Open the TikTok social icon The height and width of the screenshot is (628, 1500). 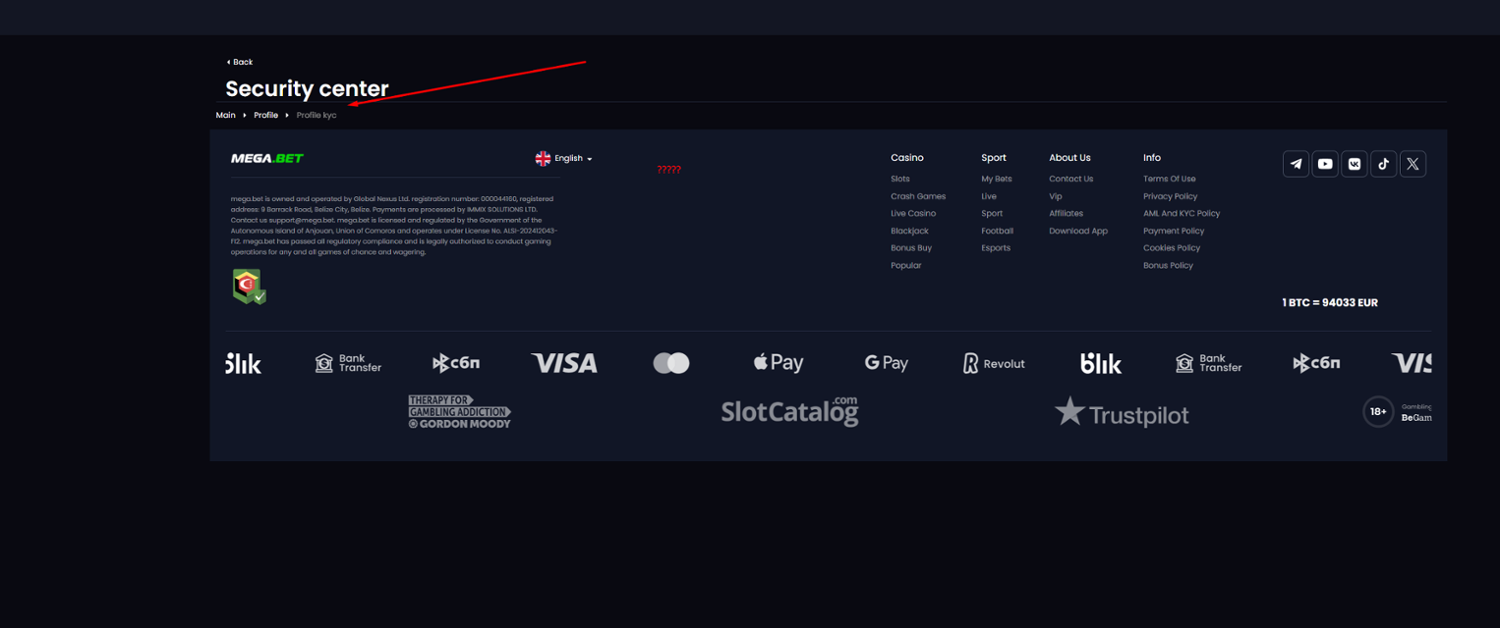pyautogui.click(x=1383, y=164)
